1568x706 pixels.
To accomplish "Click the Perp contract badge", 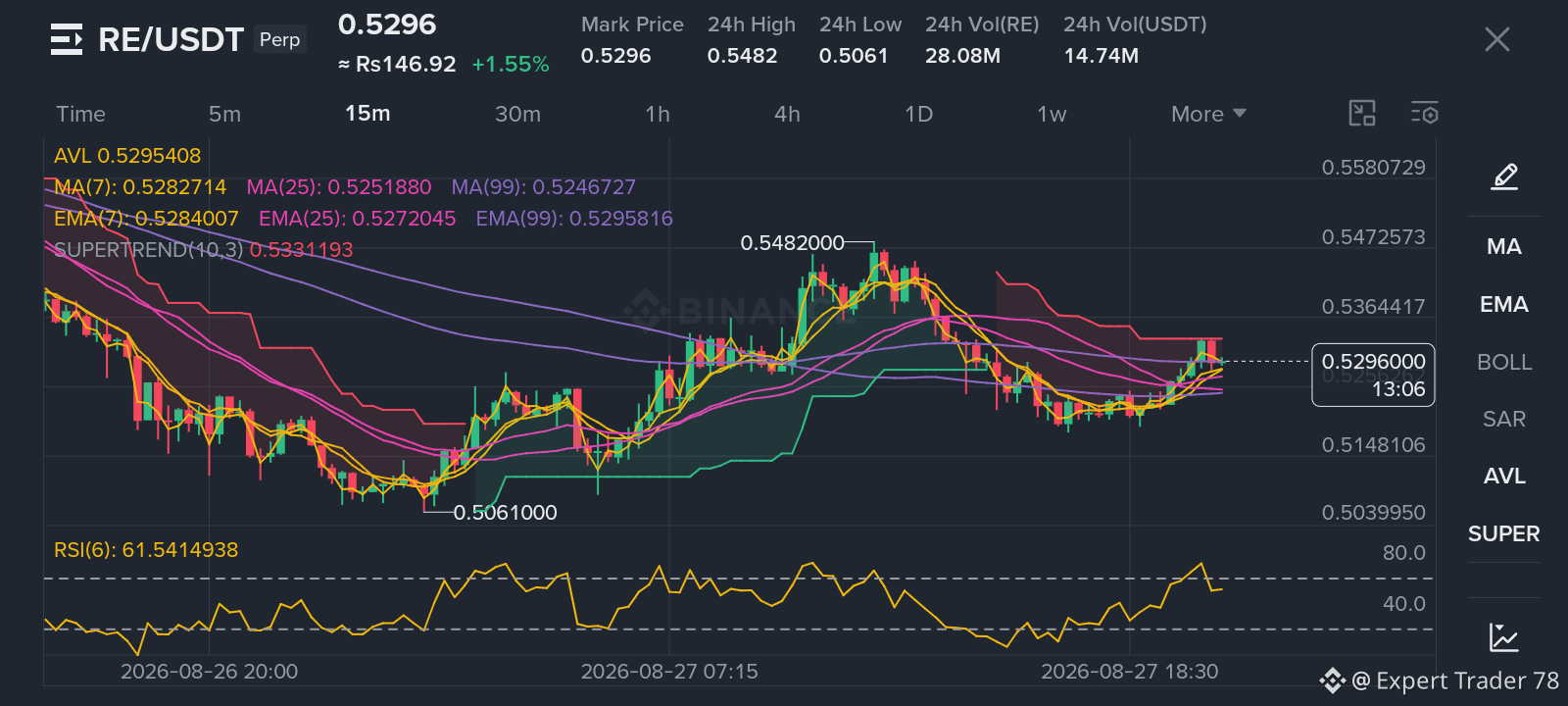I will (279, 39).
